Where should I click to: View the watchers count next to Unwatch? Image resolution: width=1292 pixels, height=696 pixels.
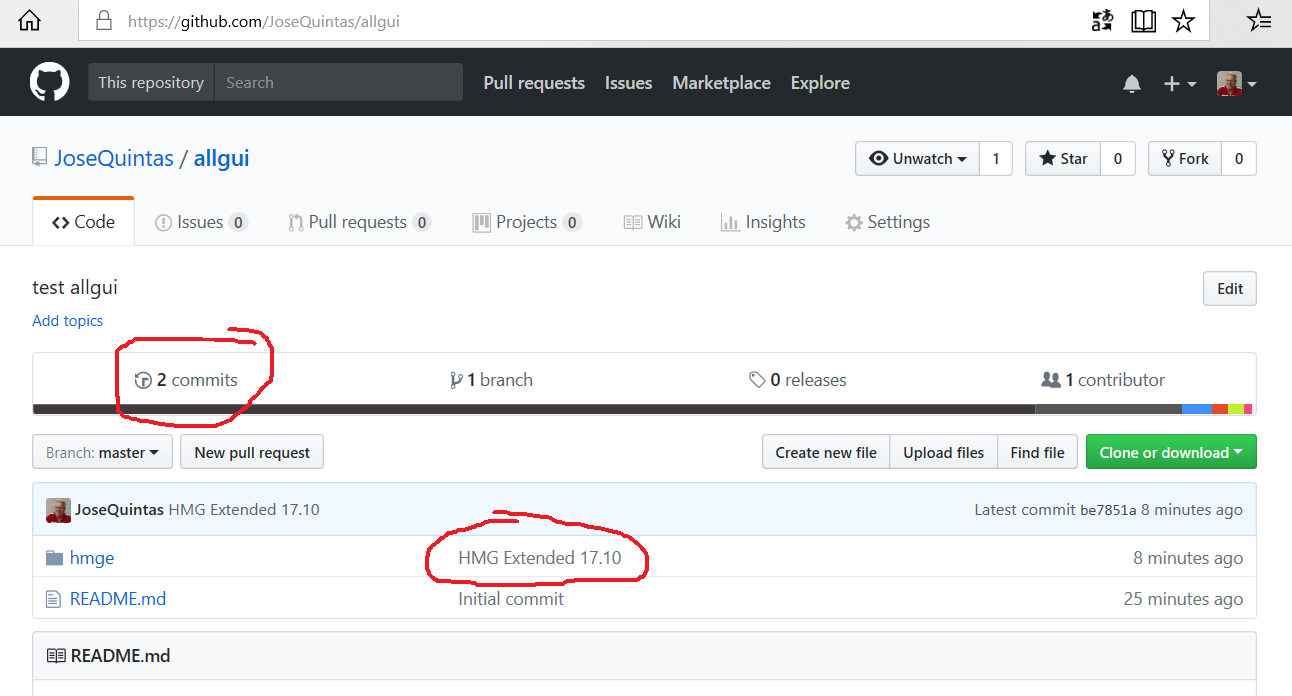click(x=995, y=158)
